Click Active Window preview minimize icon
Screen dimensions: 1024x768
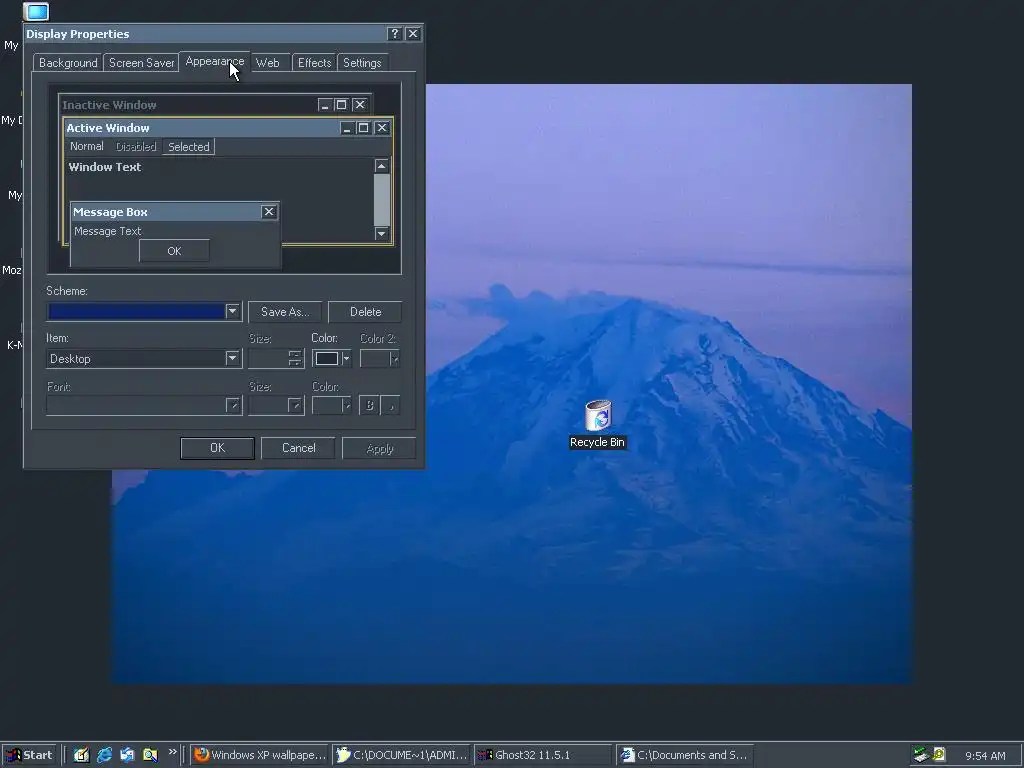(x=347, y=128)
